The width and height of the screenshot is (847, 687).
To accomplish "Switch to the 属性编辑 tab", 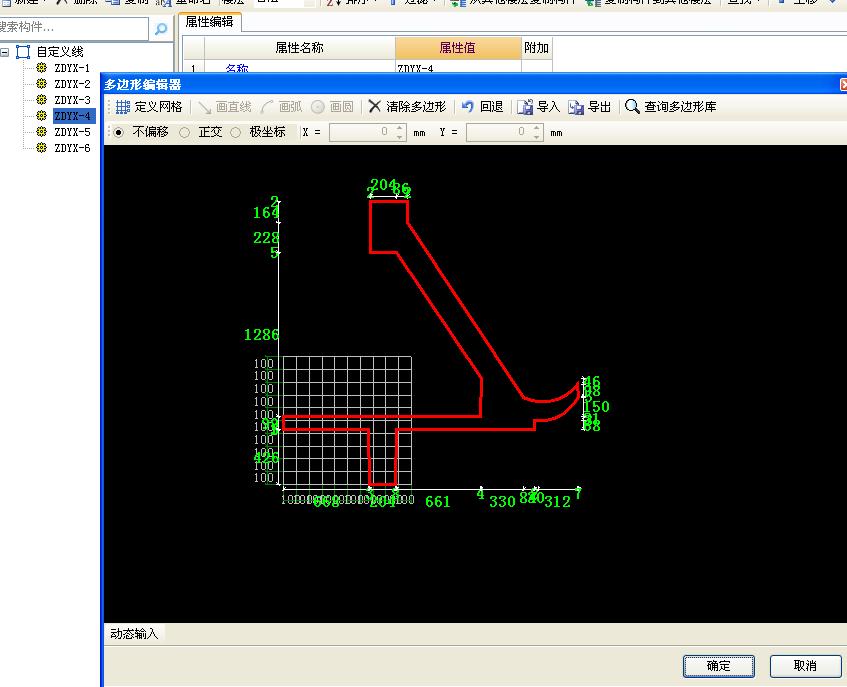I will [210, 20].
